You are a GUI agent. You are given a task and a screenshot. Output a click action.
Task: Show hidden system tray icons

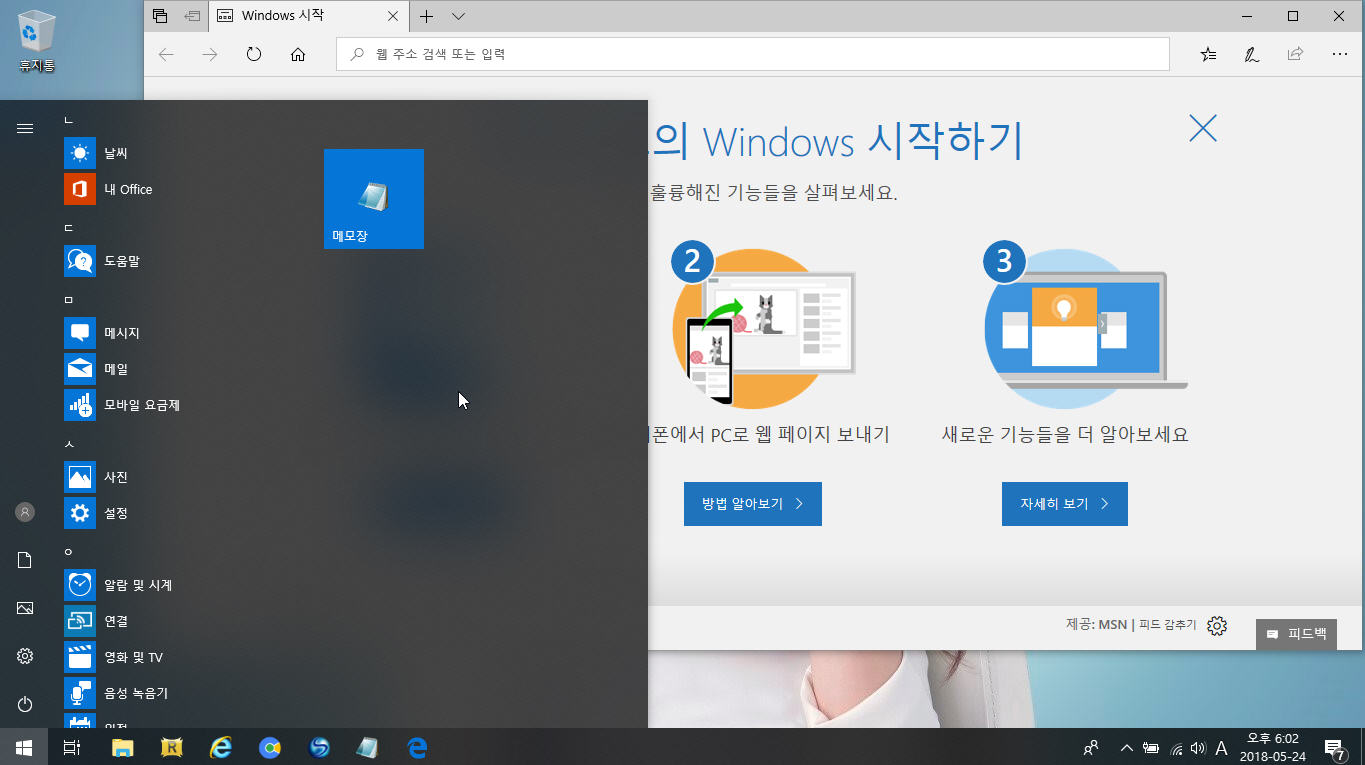tap(1127, 747)
